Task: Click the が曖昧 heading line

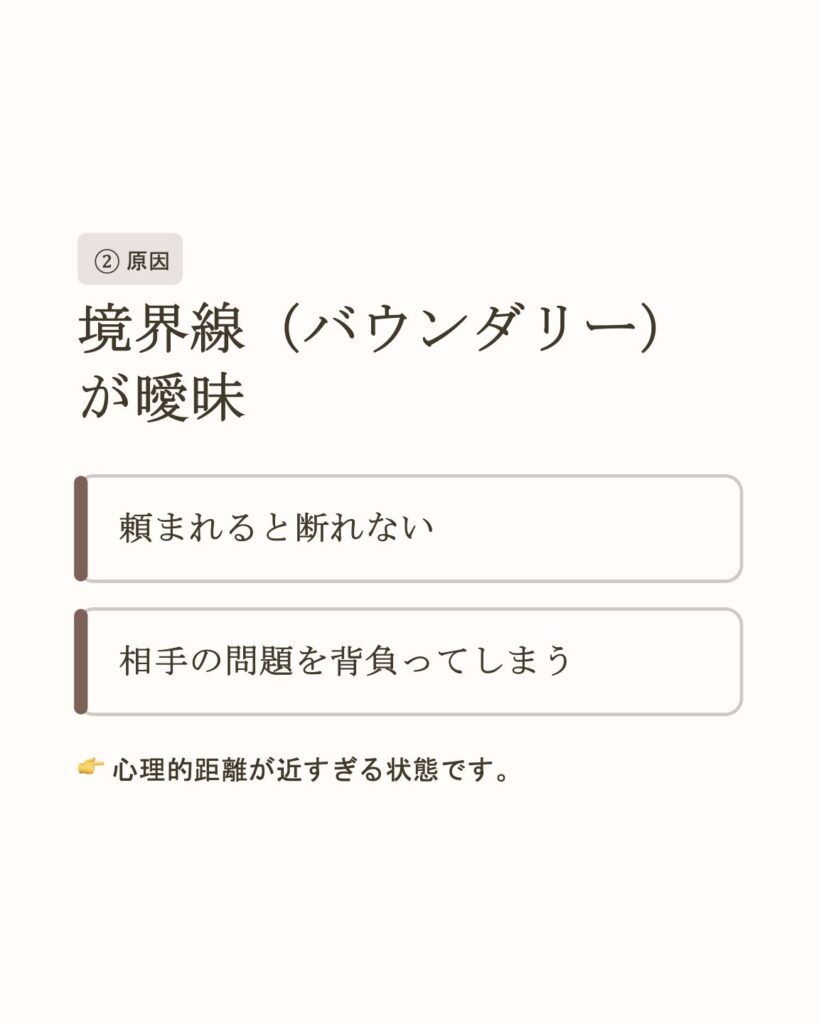Action: (162, 398)
